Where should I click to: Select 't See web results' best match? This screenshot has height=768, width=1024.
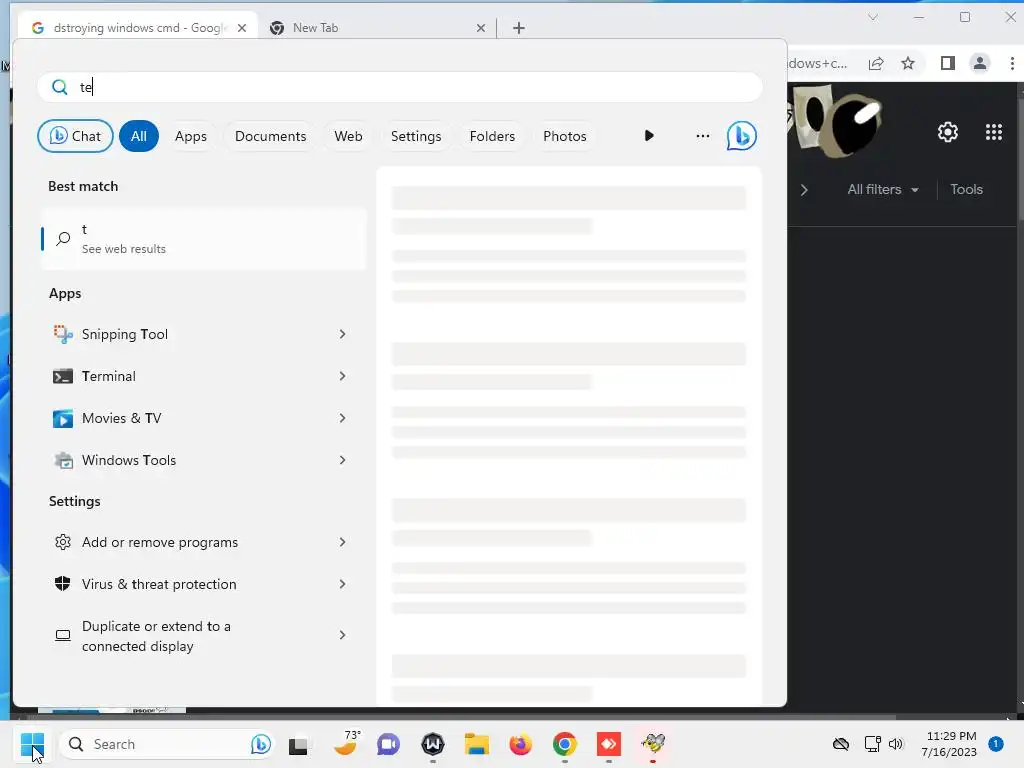pos(203,239)
